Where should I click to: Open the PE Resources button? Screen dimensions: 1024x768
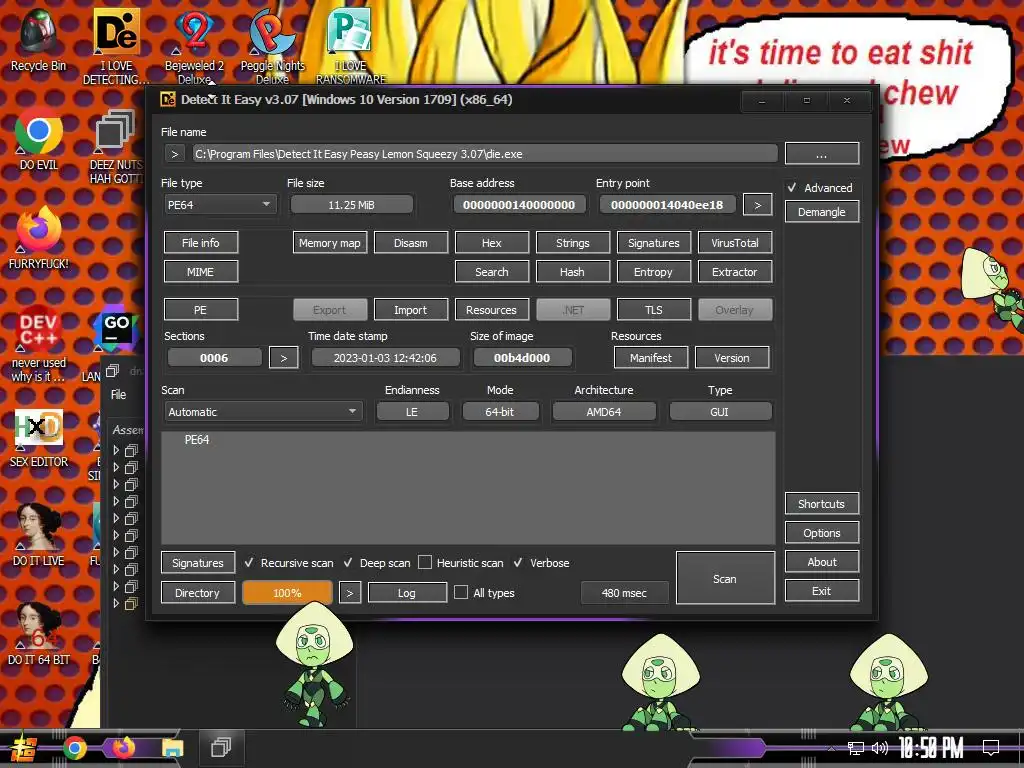(492, 310)
